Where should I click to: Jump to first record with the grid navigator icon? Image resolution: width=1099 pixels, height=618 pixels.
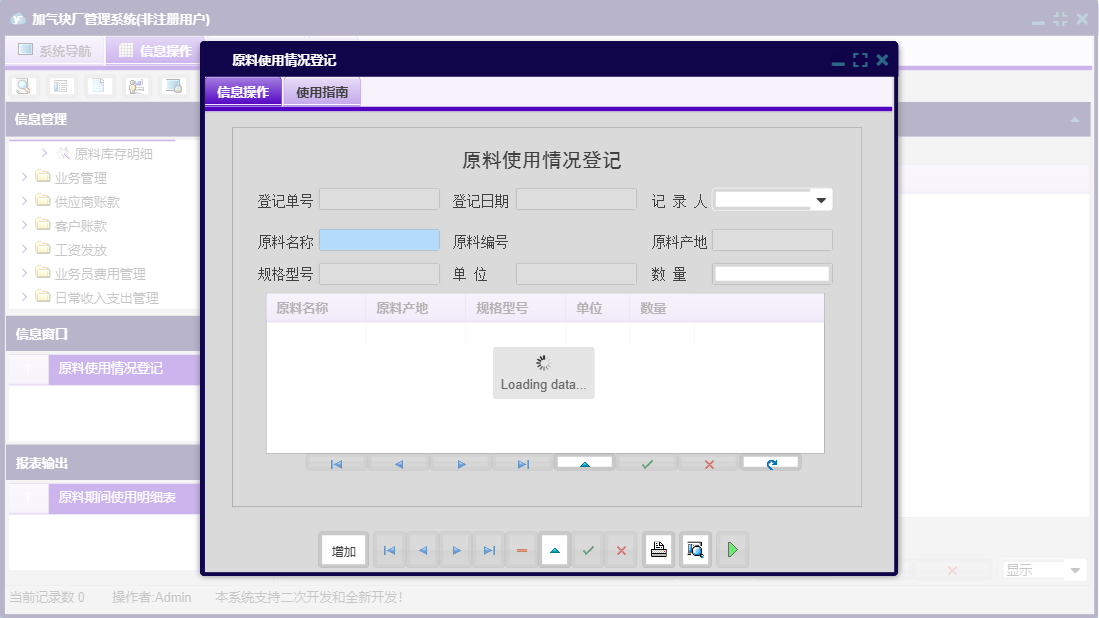pyautogui.click(x=336, y=463)
